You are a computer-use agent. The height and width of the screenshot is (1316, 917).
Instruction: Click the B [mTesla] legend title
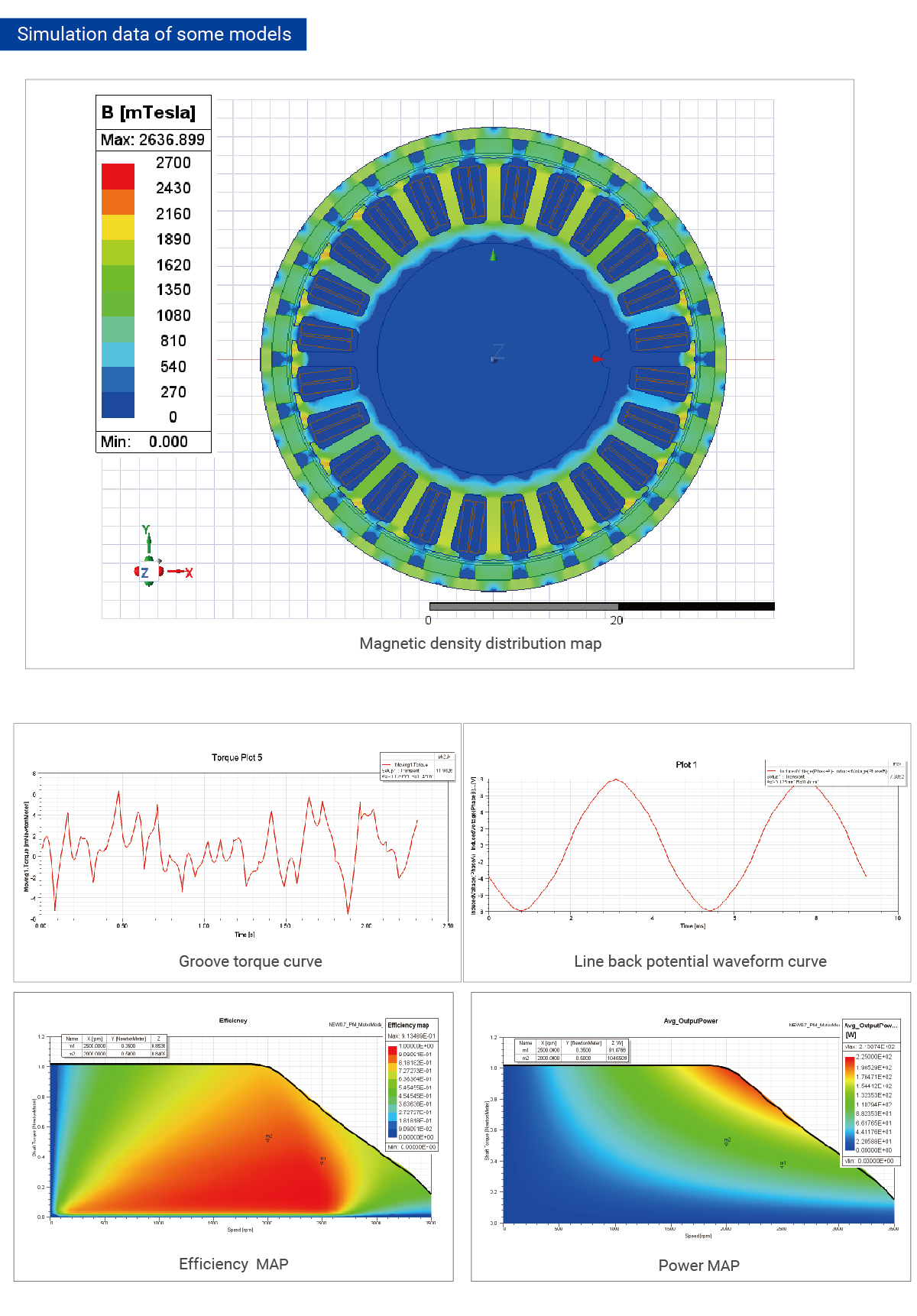(149, 112)
